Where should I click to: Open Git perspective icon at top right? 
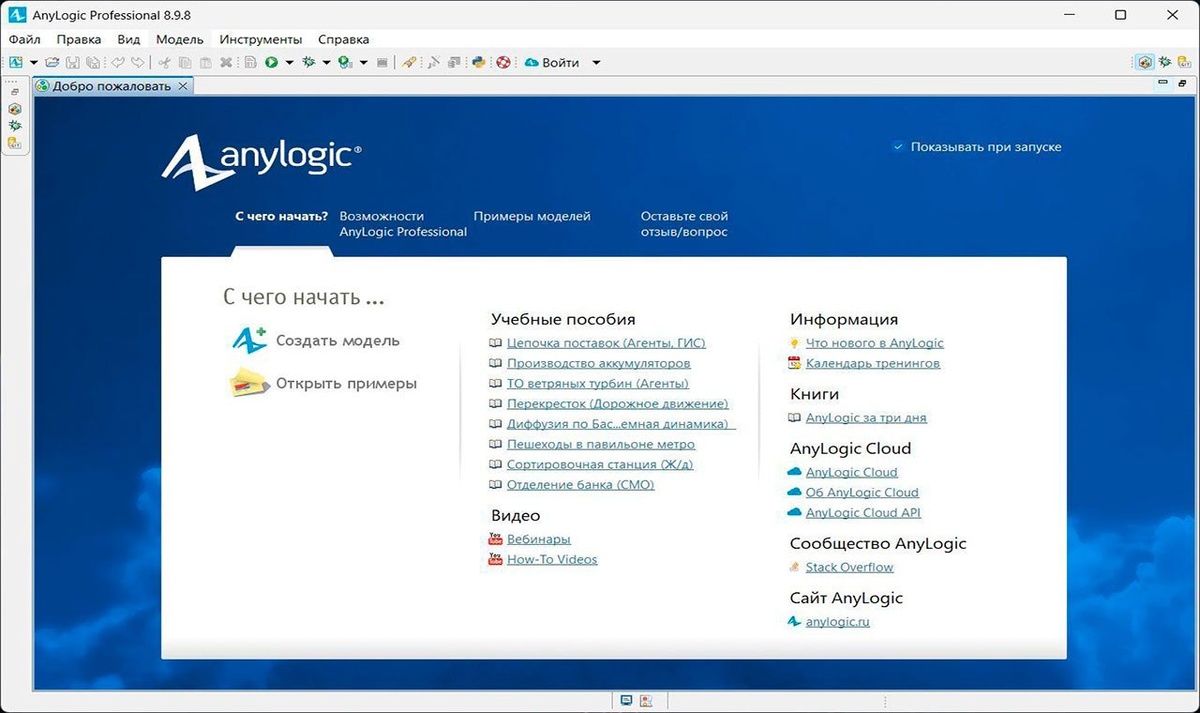[x=1183, y=62]
